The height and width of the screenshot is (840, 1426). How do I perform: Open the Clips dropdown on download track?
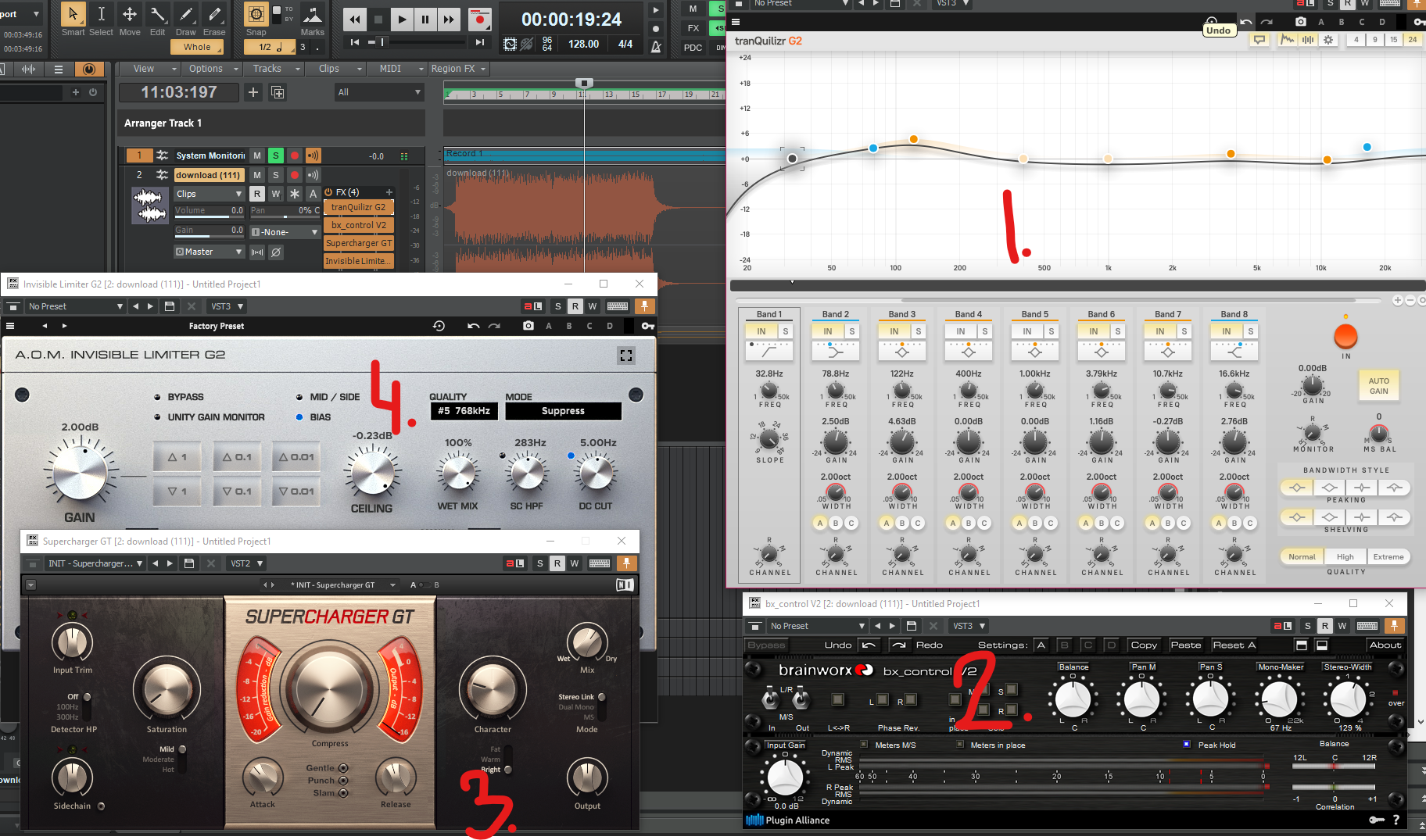point(209,194)
